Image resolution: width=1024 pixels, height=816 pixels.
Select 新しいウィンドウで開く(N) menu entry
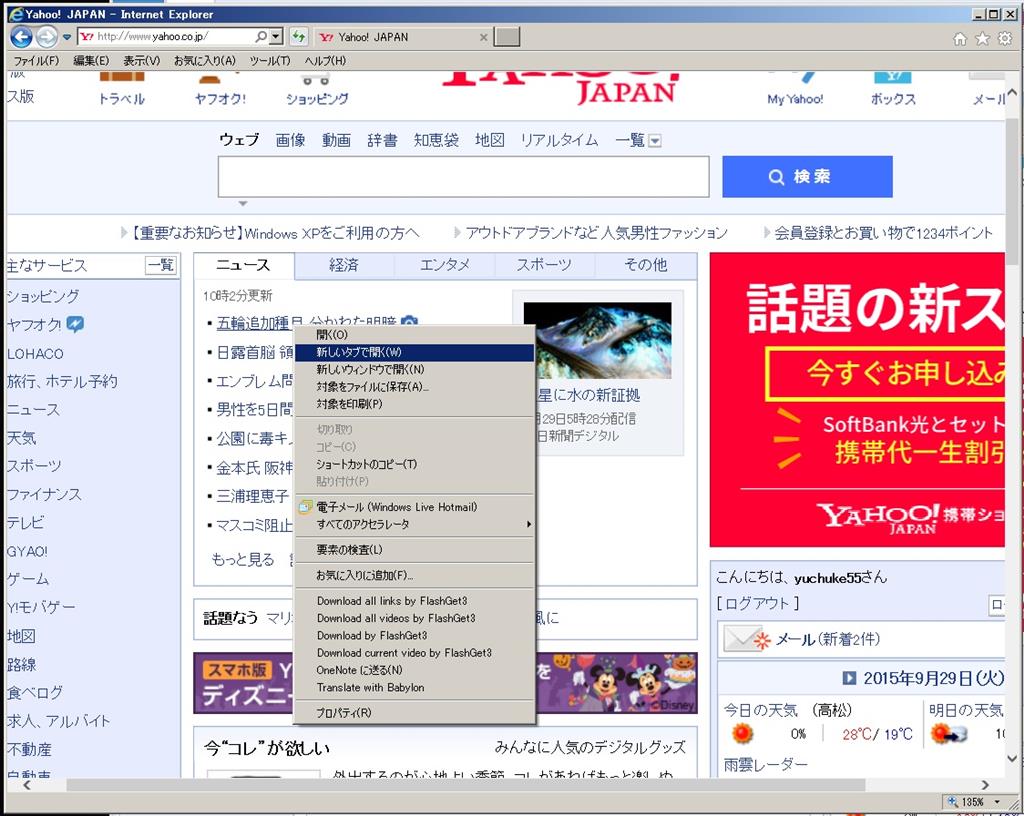[415, 369]
